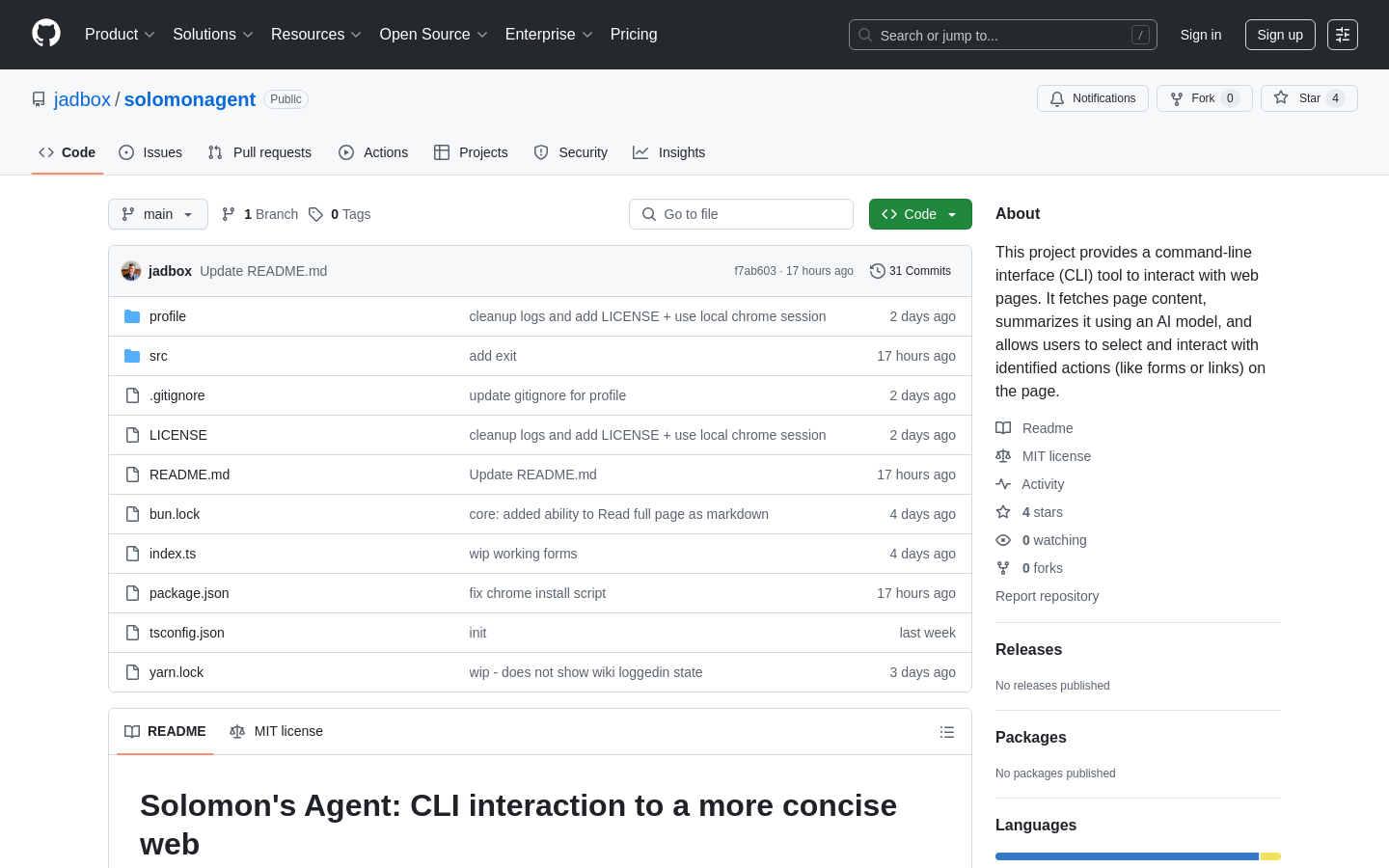Open the README outline list icon

pyautogui.click(x=947, y=732)
